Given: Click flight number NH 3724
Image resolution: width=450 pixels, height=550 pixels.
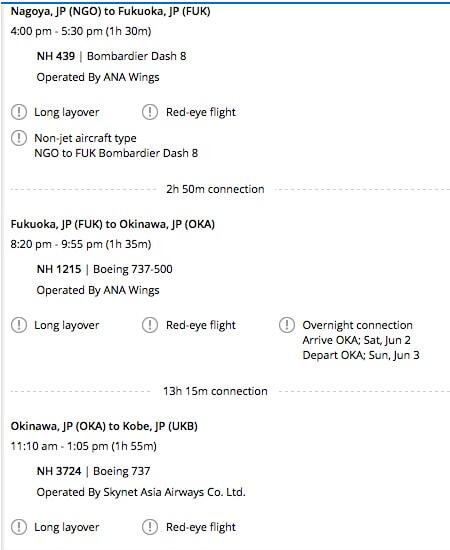Looking at the screenshot, I should tap(59, 471).
